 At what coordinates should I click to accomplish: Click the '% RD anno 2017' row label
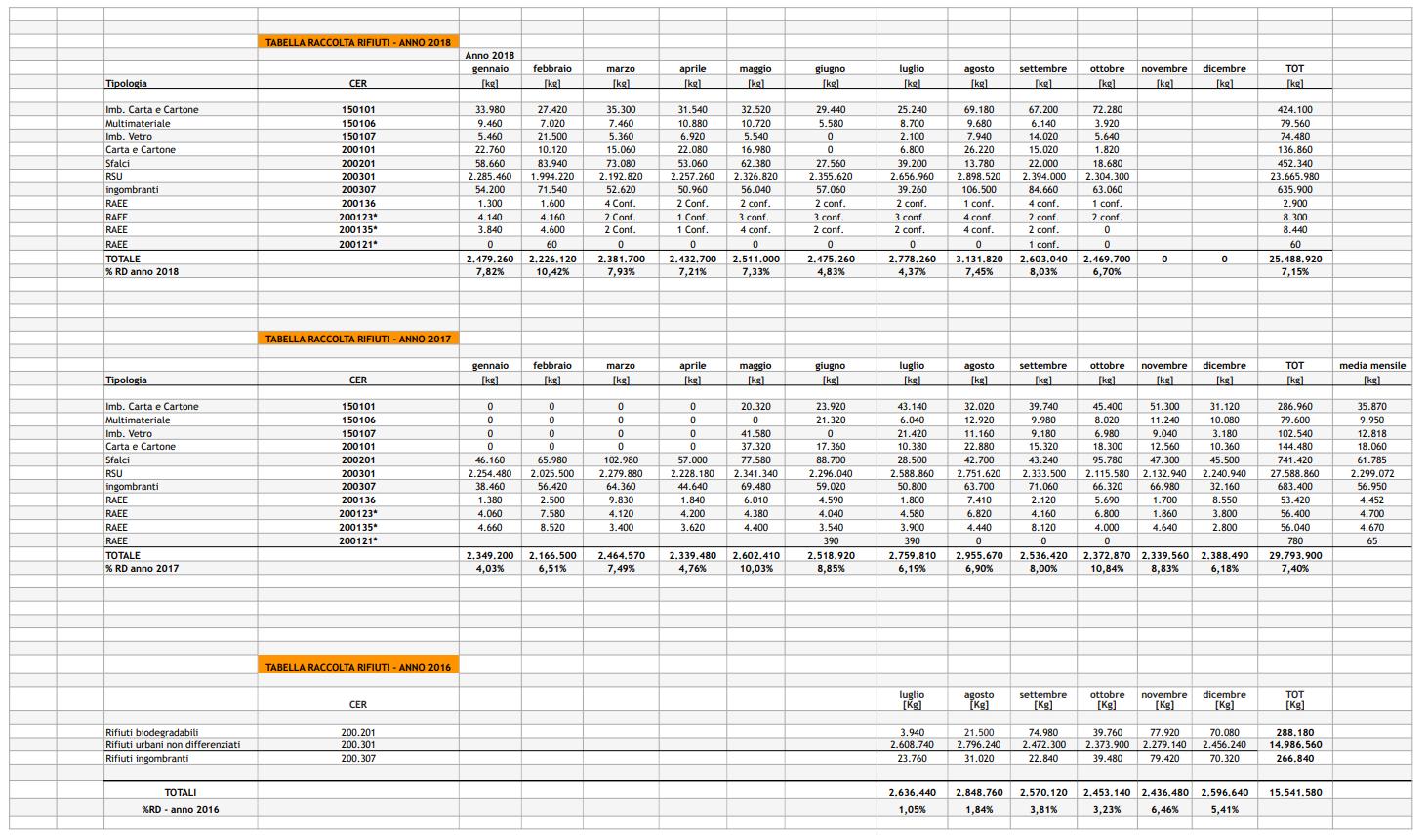coord(143,568)
